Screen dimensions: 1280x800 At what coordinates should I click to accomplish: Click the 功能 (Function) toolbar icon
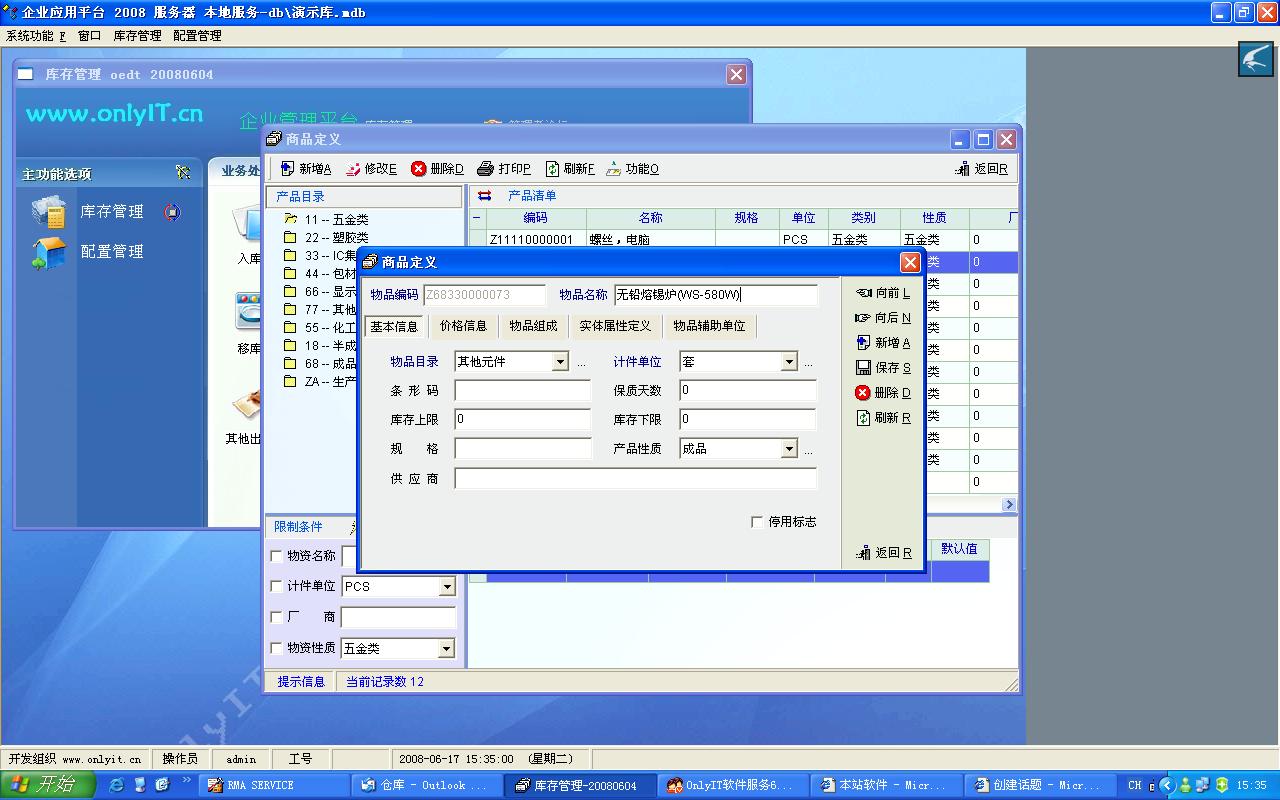613,169
